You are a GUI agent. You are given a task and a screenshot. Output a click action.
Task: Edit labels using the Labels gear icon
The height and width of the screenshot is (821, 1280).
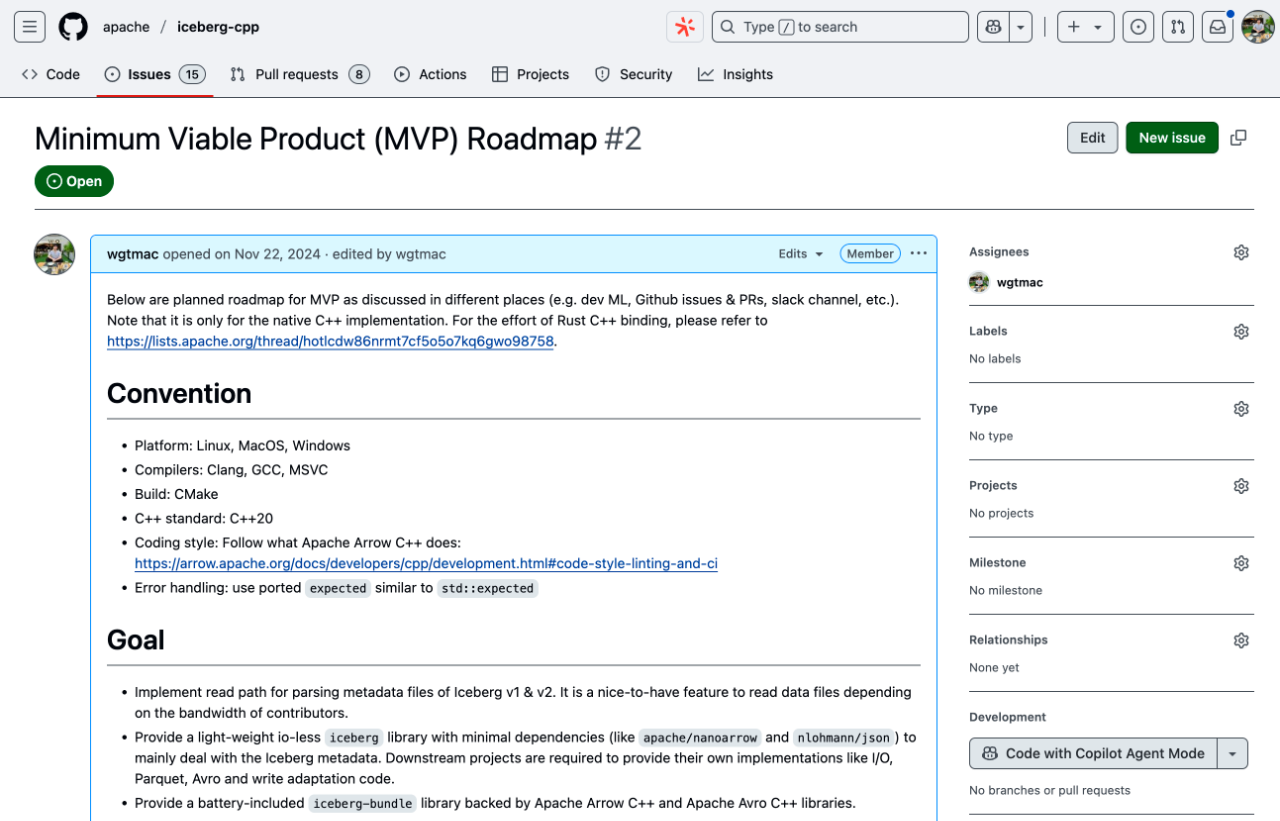pos(1241,331)
